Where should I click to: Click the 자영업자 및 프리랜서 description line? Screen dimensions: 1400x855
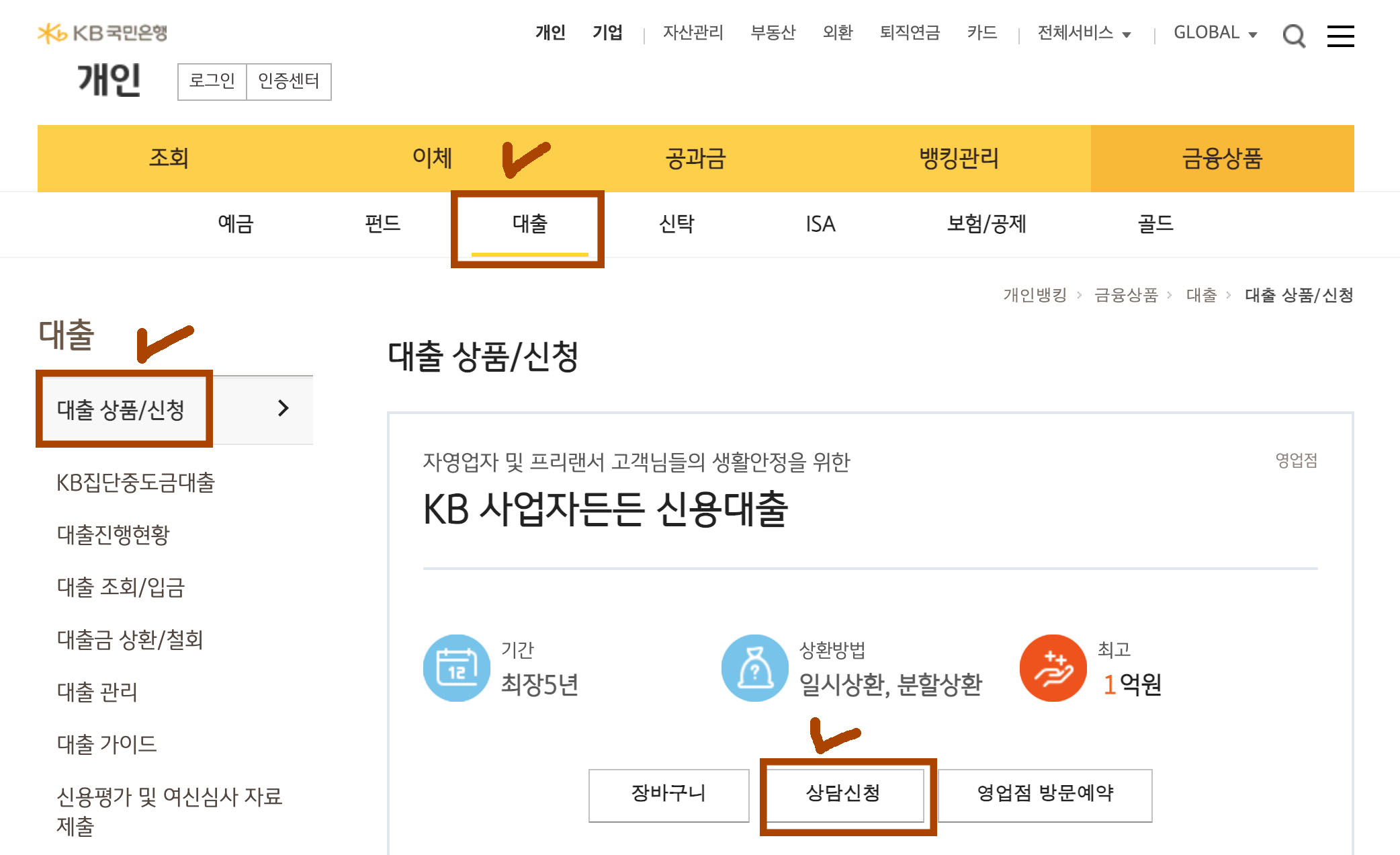click(x=636, y=462)
